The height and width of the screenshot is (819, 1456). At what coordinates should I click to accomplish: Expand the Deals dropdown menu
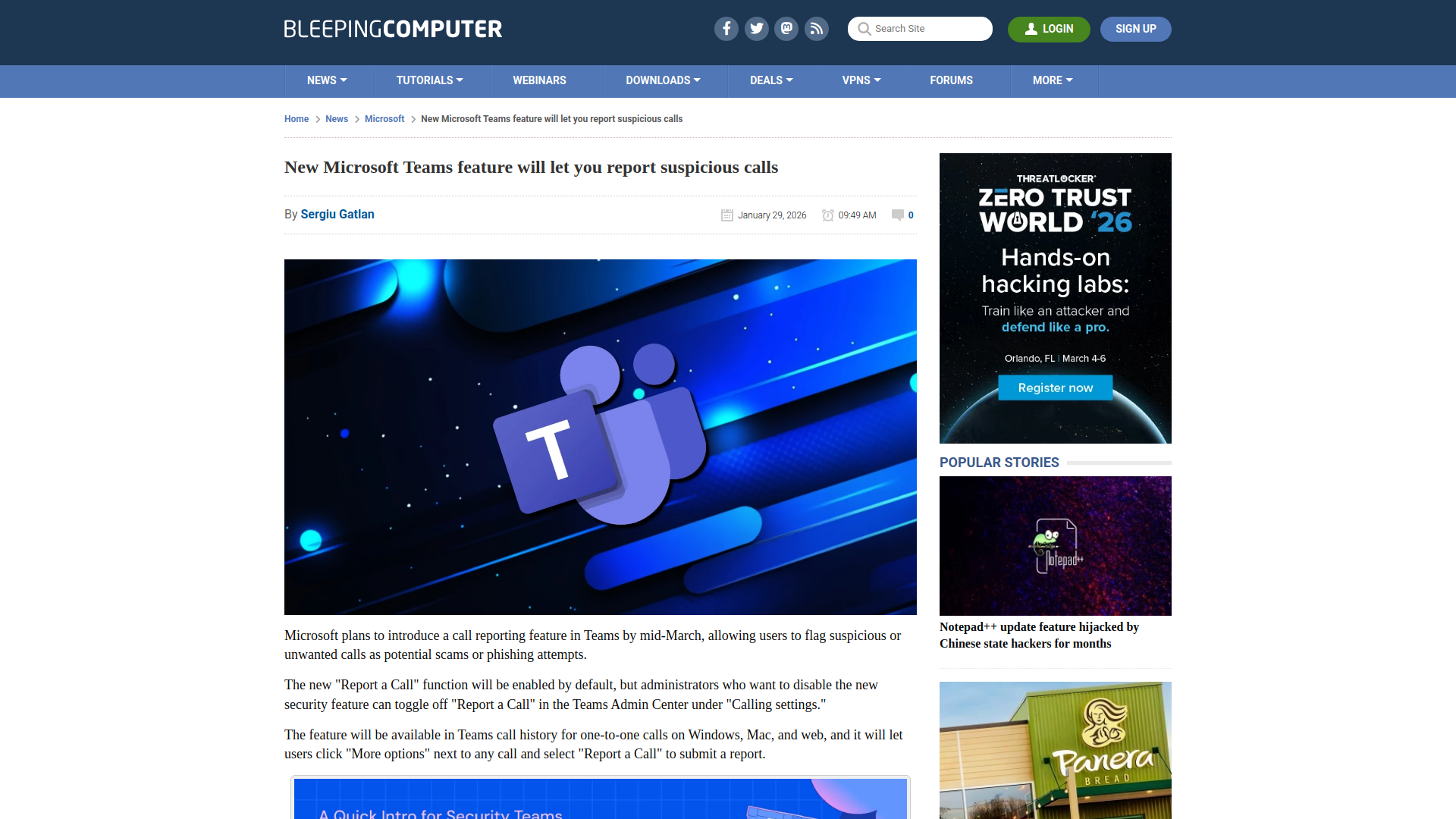point(771,80)
